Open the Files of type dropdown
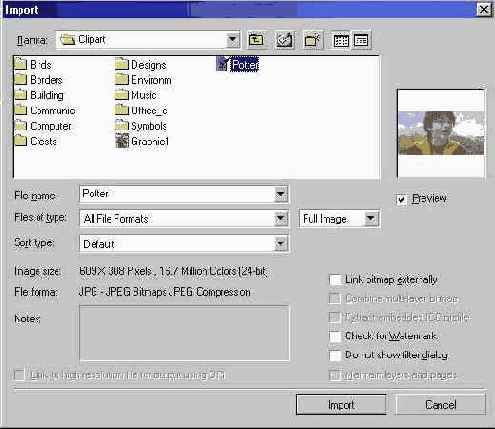This screenshot has width=495, height=429. [281, 219]
